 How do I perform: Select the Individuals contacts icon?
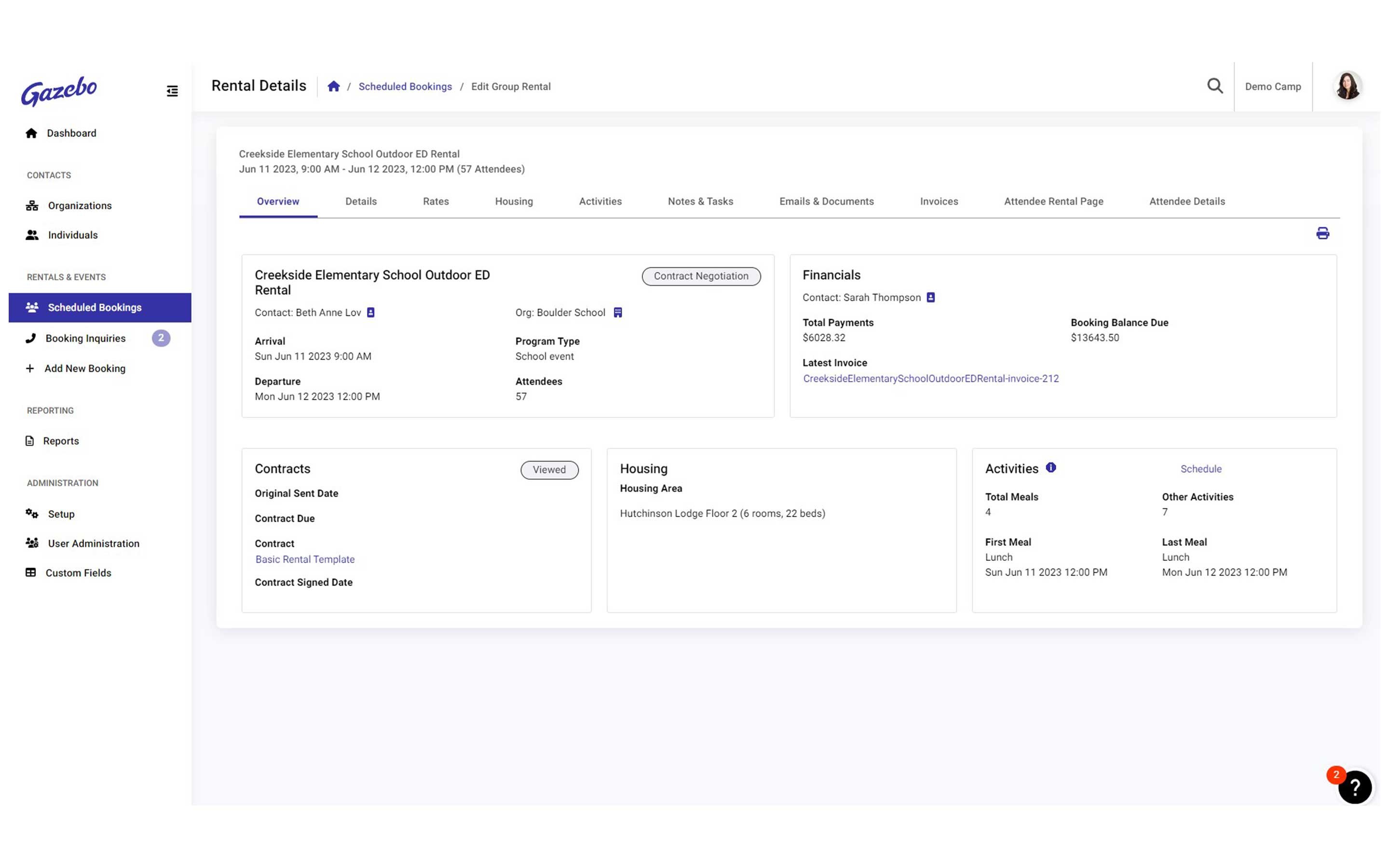tap(31, 235)
